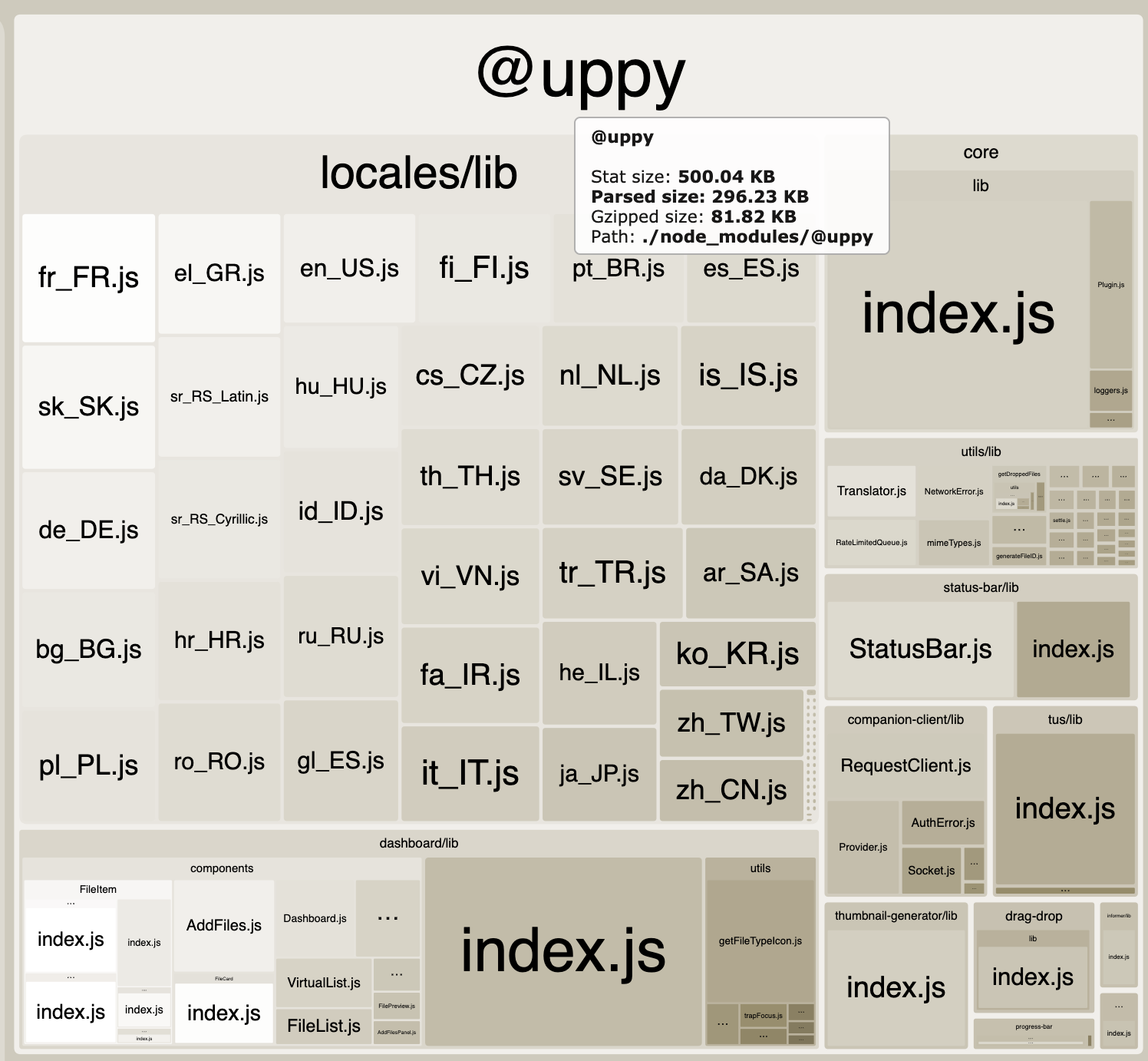
Task: Click the 'it_IT.js' block
Action: point(470,773)
